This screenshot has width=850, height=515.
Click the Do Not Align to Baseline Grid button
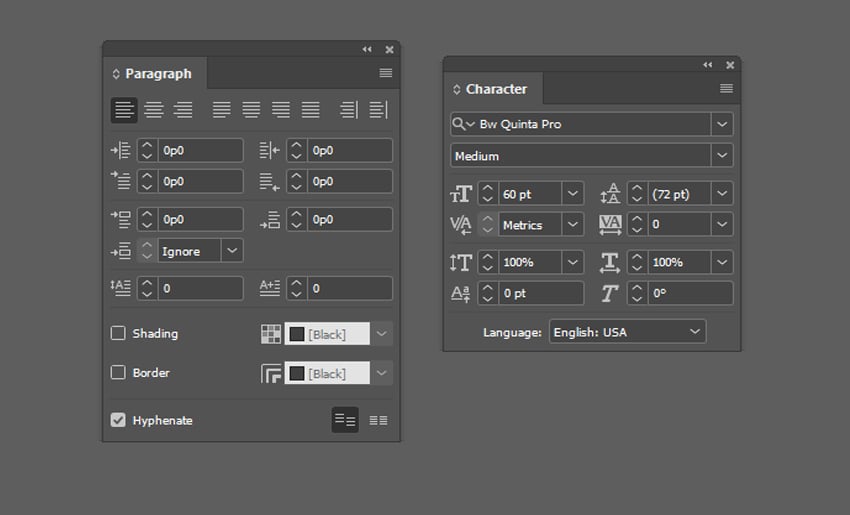click(x=345, y=421)
